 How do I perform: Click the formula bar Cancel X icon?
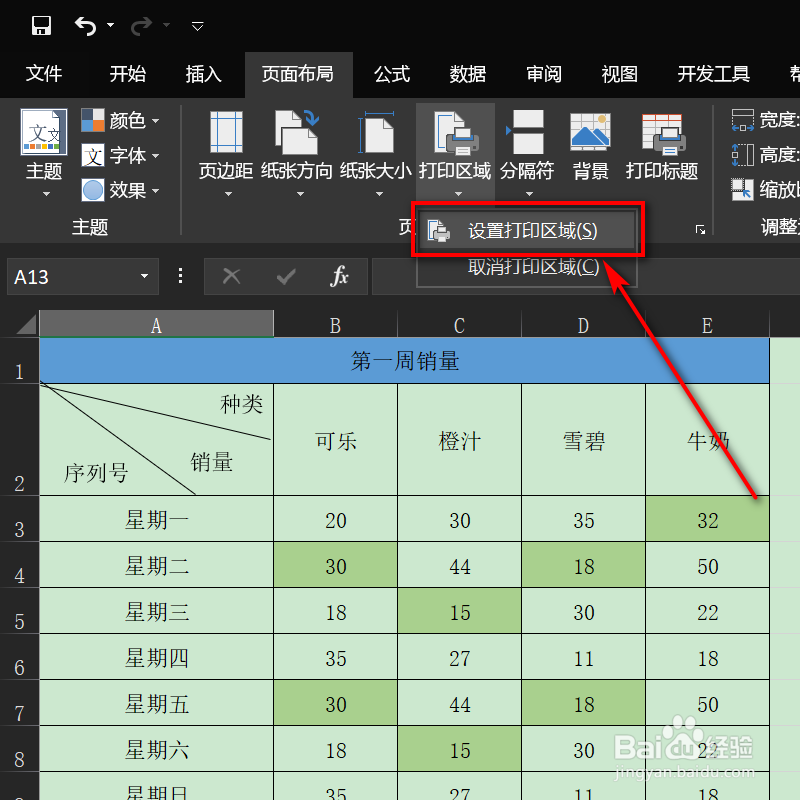(232, 277)
